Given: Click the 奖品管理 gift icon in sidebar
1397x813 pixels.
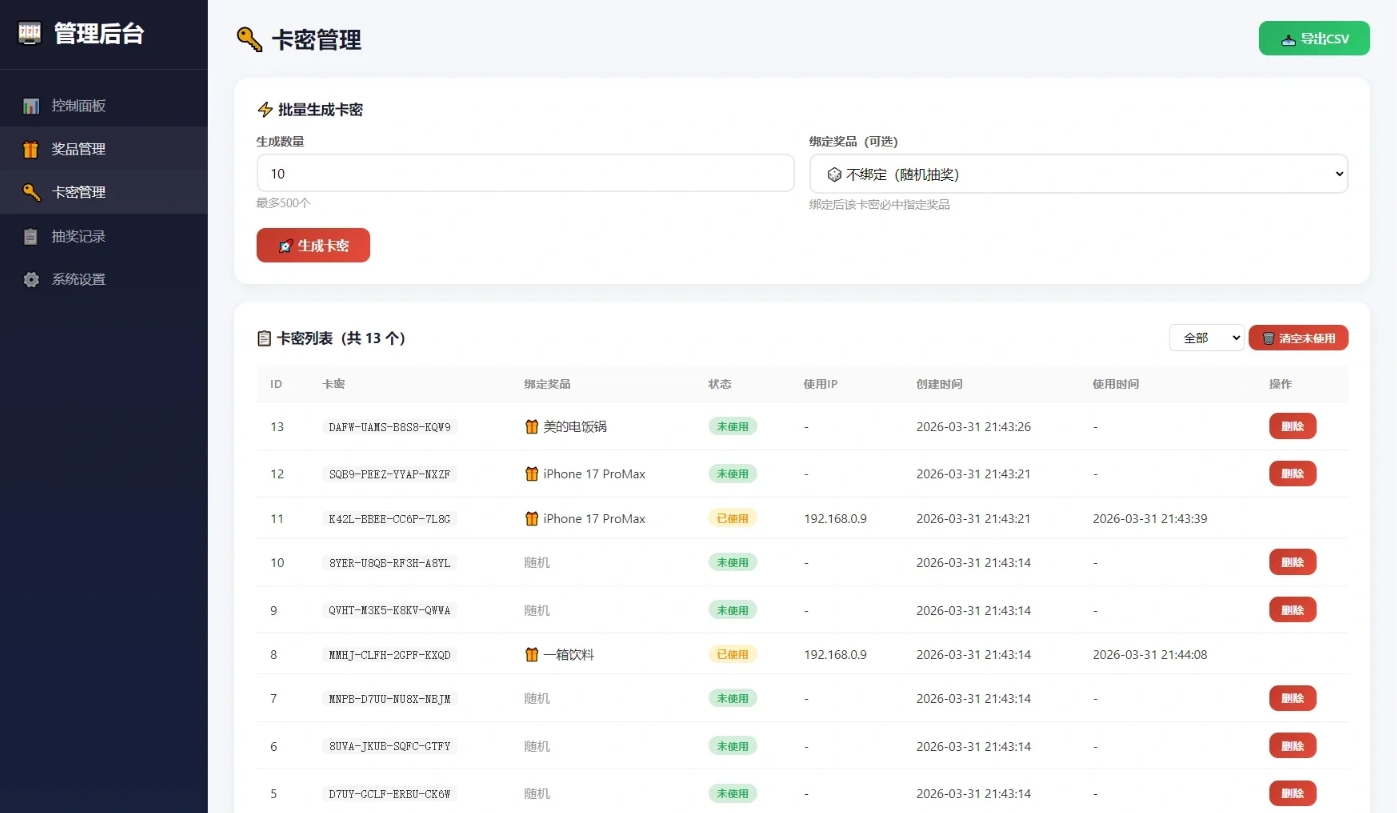Looking at the screenshot, I should (31, 149).
